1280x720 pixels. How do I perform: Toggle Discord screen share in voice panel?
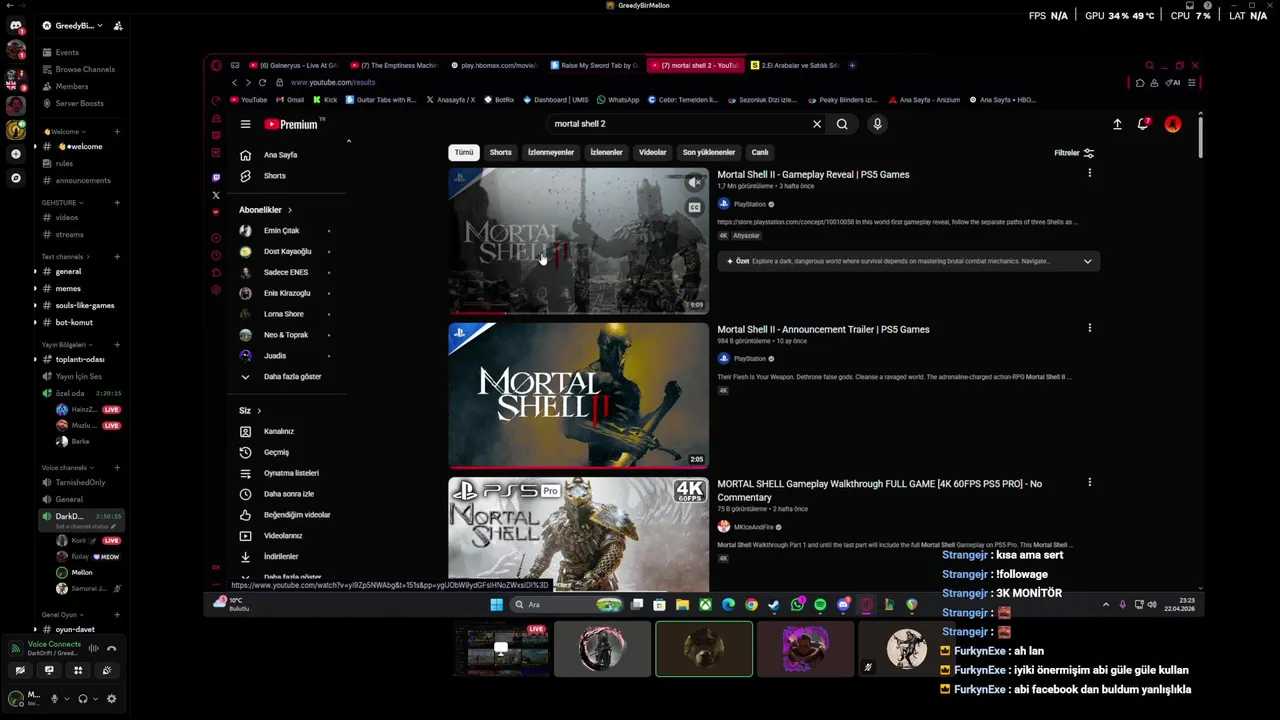tap(49, 670)
